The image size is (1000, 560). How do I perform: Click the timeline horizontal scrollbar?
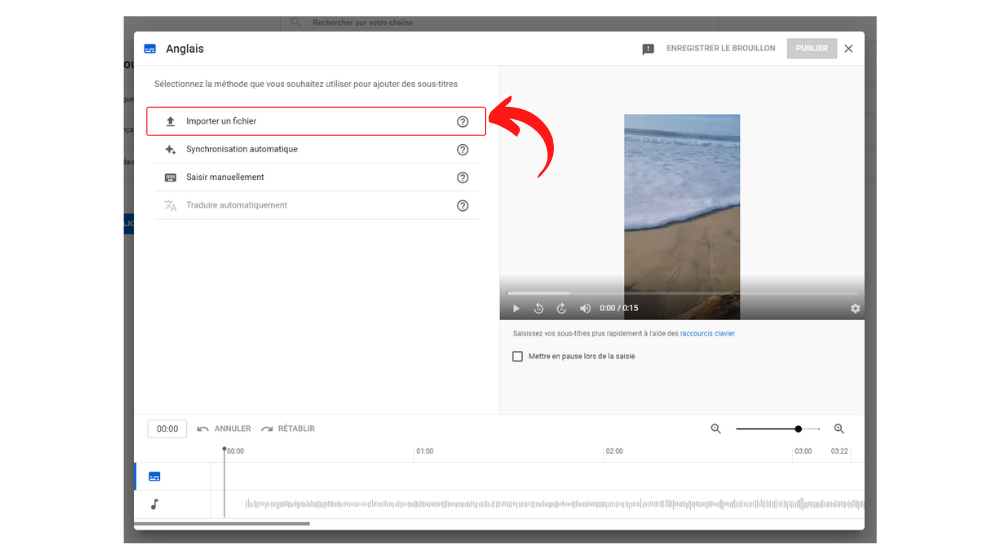[222, 524]
